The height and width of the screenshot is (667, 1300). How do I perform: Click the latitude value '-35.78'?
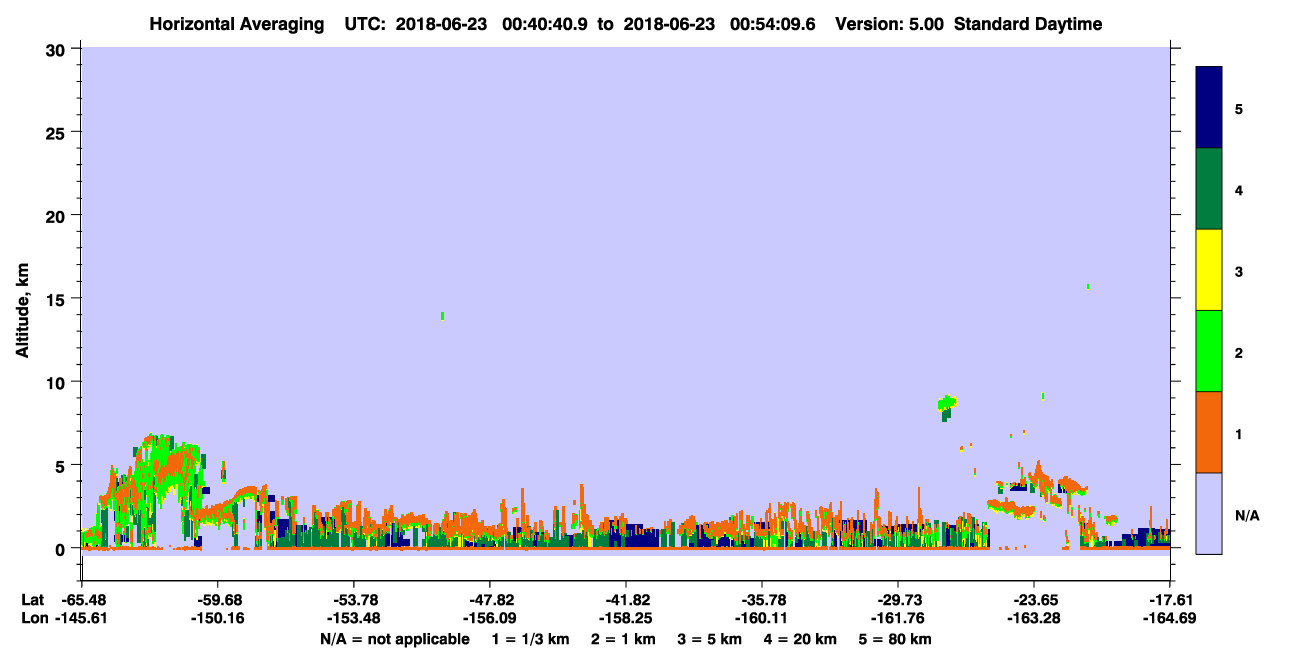(761, 600)
